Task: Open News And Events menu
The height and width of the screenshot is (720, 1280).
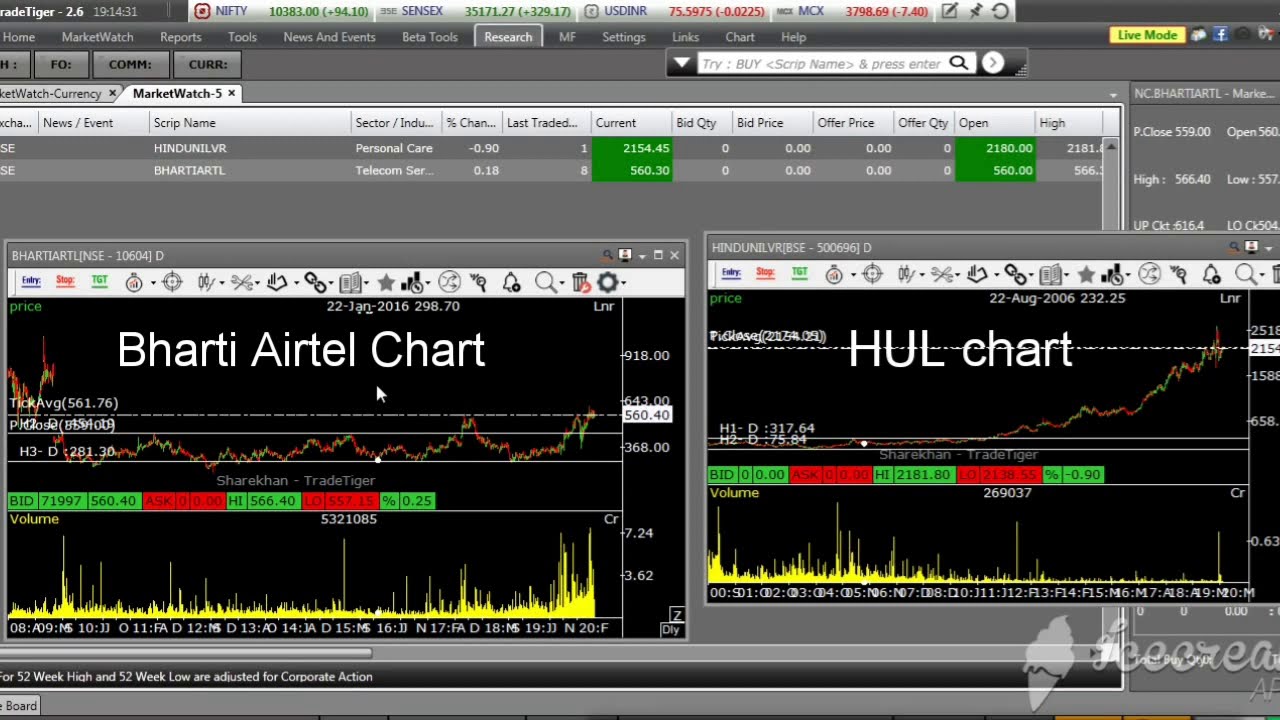Action: tap(329, 37)
